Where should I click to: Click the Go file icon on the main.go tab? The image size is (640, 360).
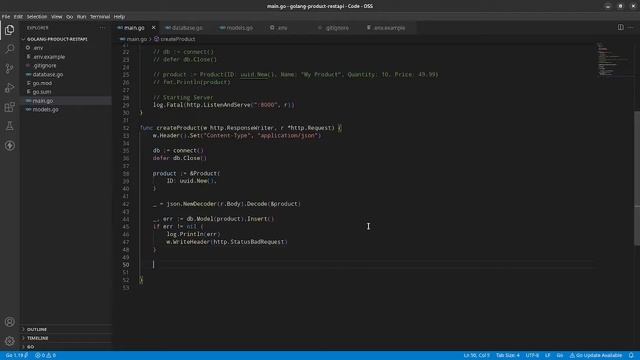120,28
